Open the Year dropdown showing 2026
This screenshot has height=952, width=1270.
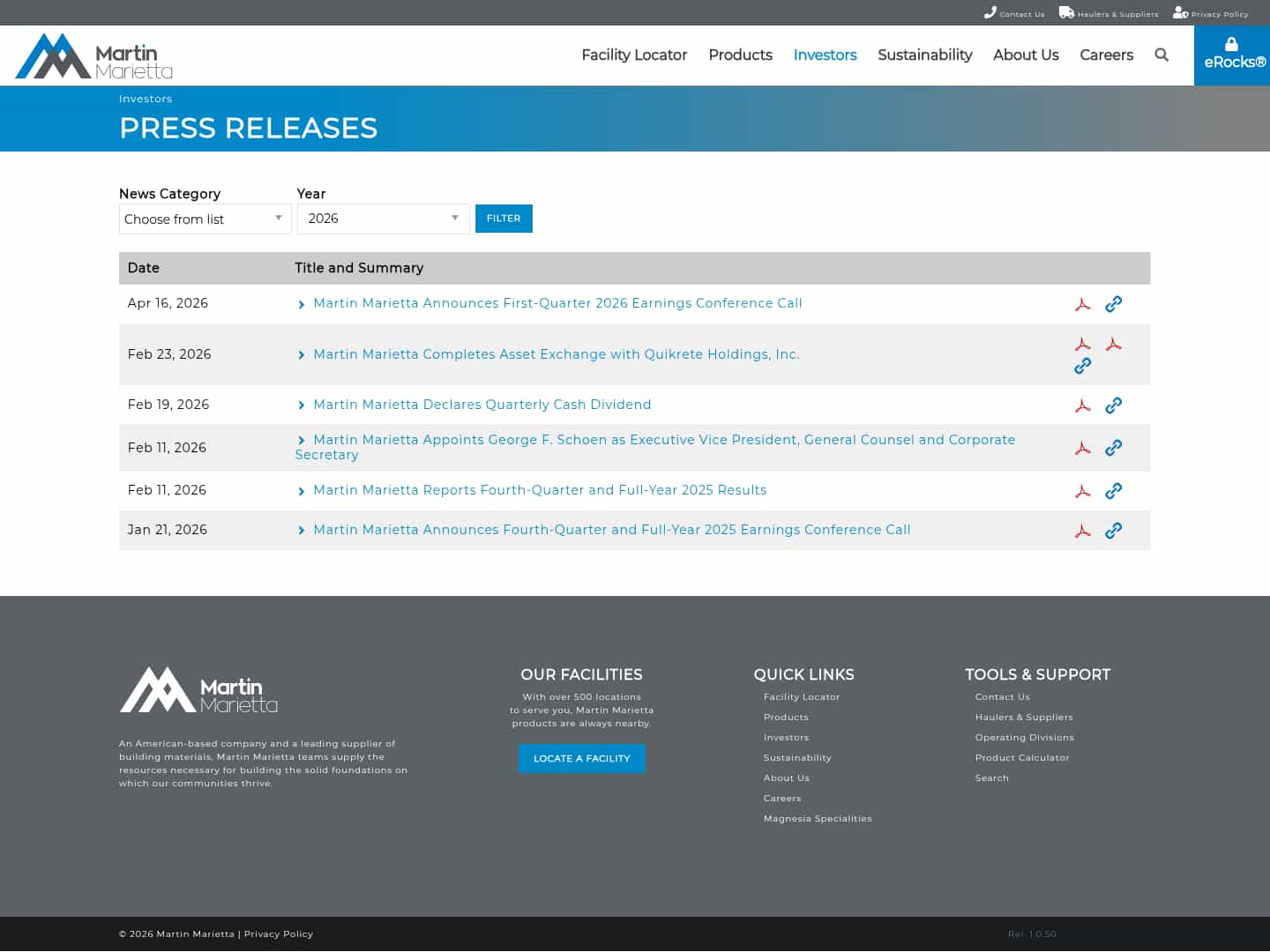click(383, 219)
